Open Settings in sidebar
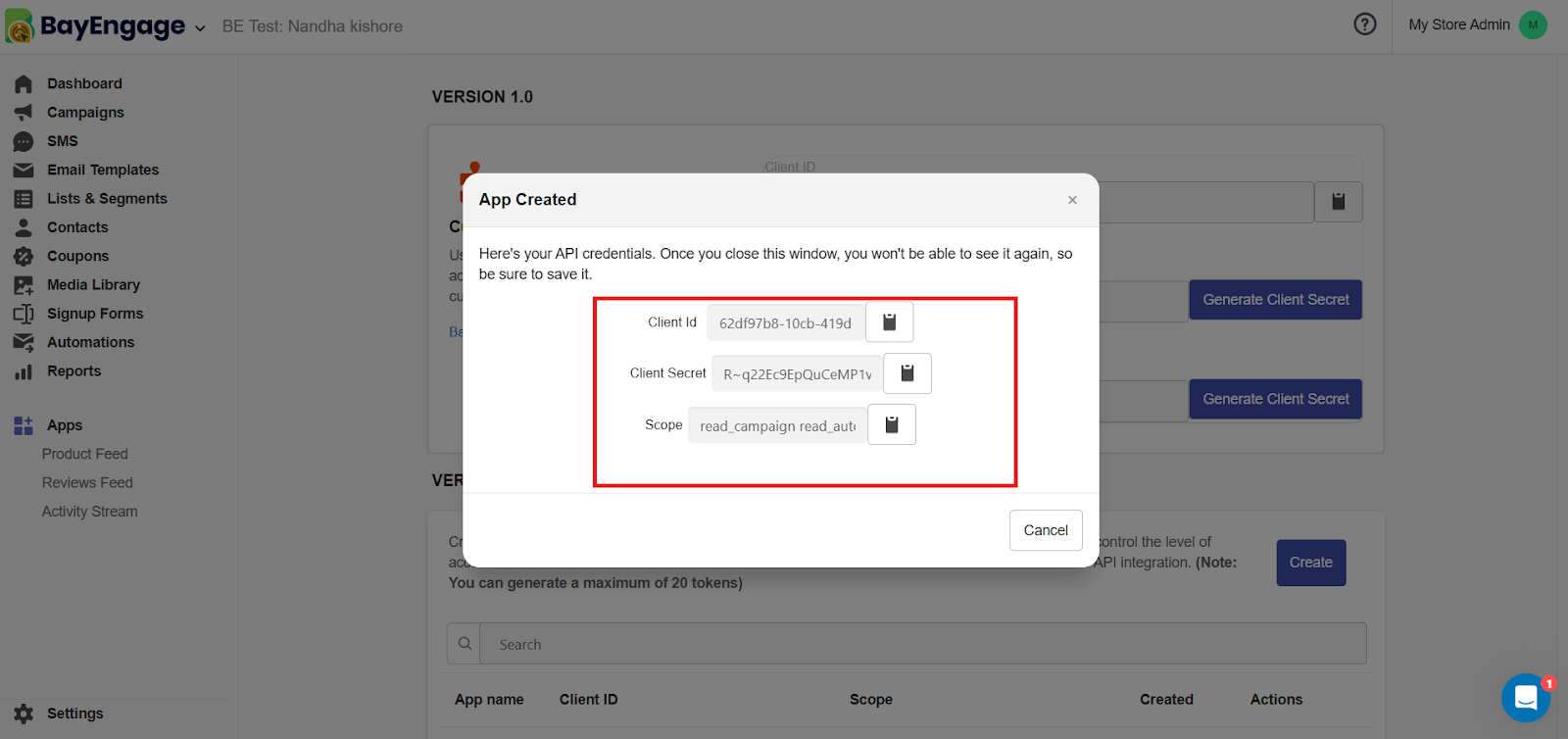The image size is (1568, 739). click(x=74, y=714)
